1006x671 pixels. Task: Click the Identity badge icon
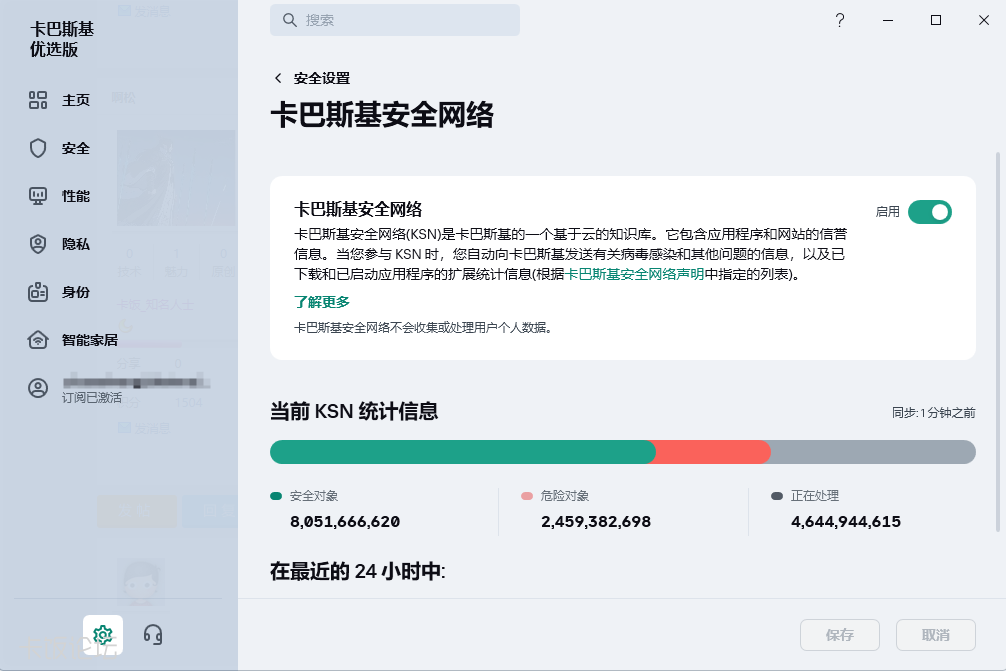[38, 292]
